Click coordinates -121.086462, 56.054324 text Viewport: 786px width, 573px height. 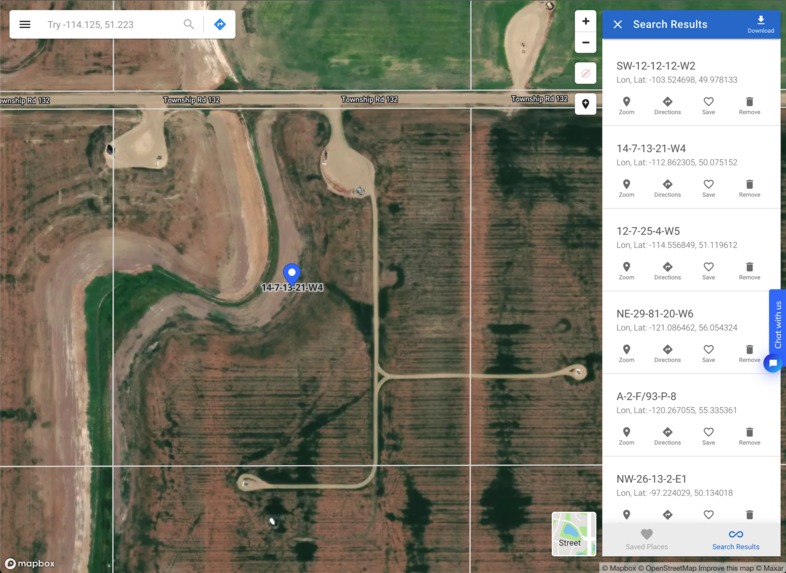[x=693, y=328]
